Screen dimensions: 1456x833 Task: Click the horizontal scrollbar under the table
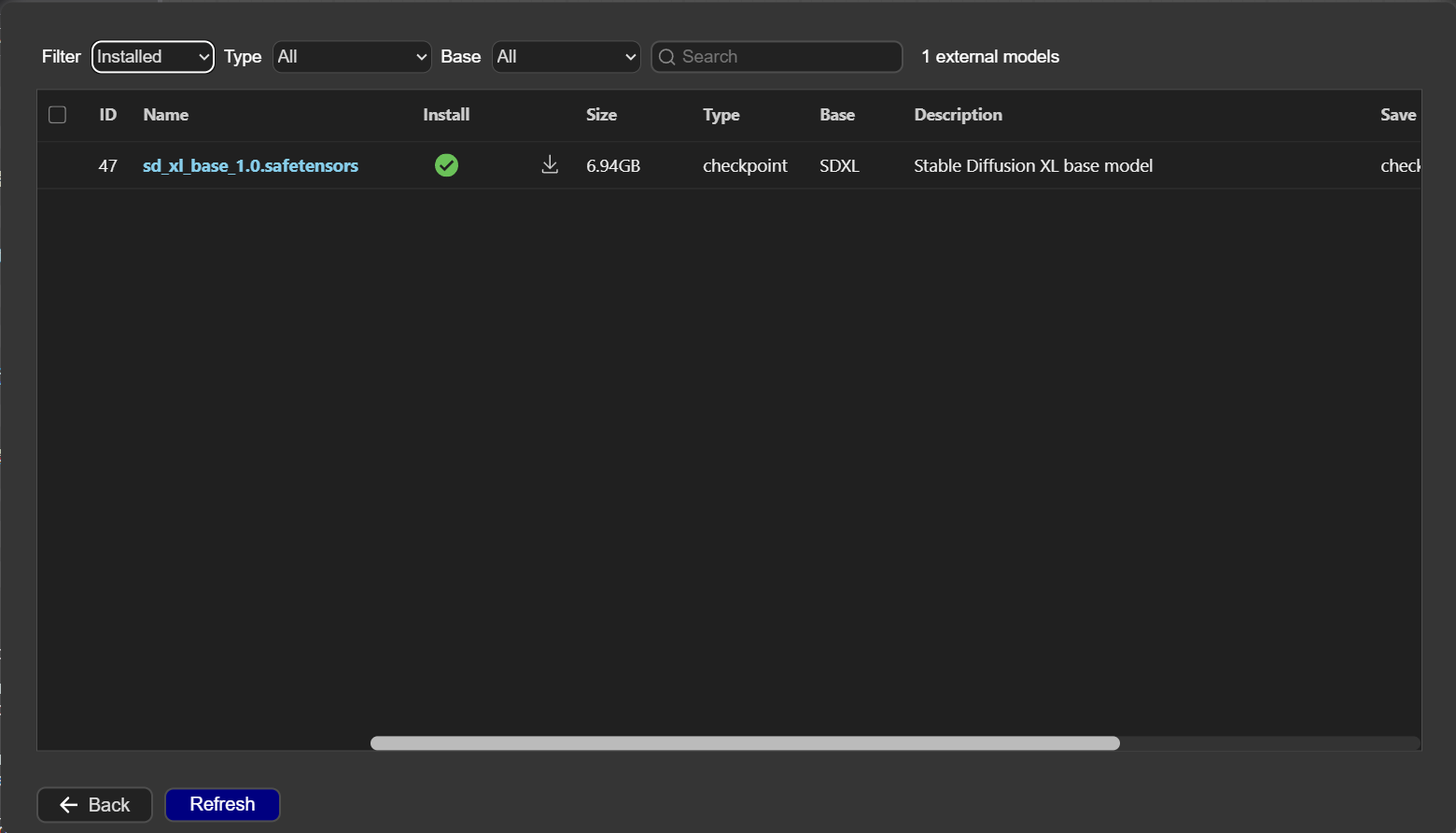point(745,743)
